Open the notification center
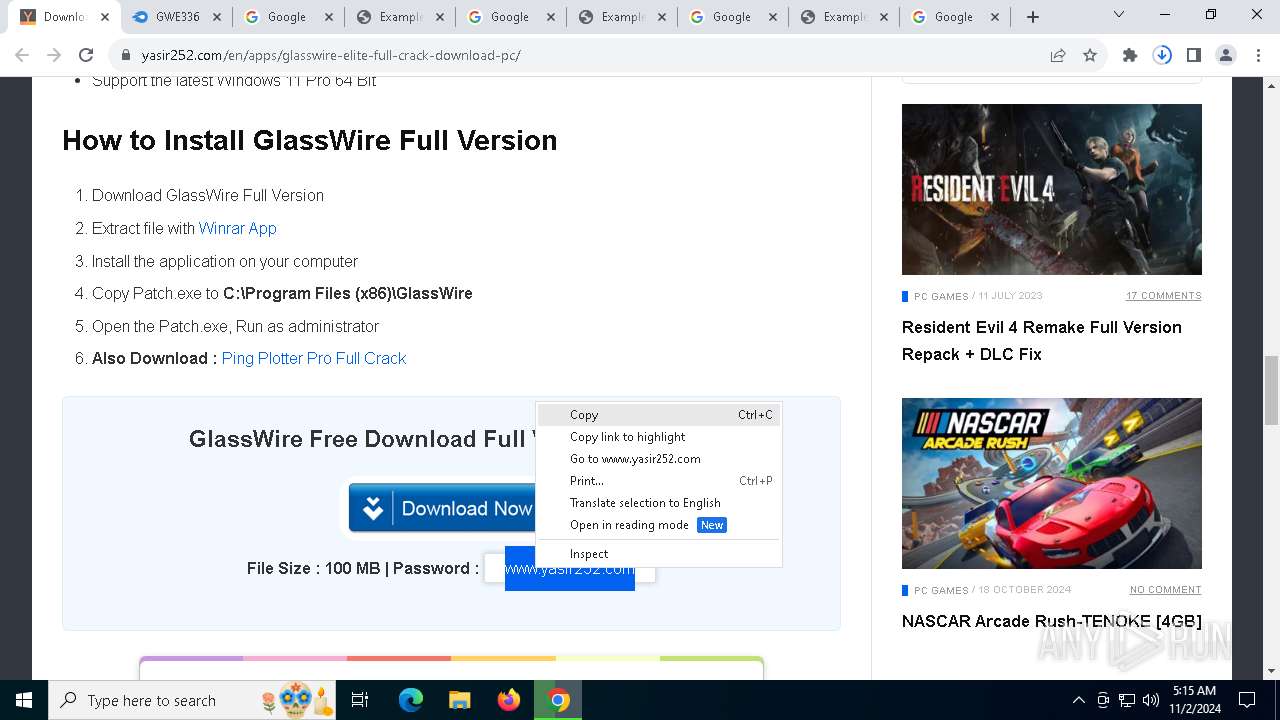Screen dimensions: 1280x720 click(1247, 700)
